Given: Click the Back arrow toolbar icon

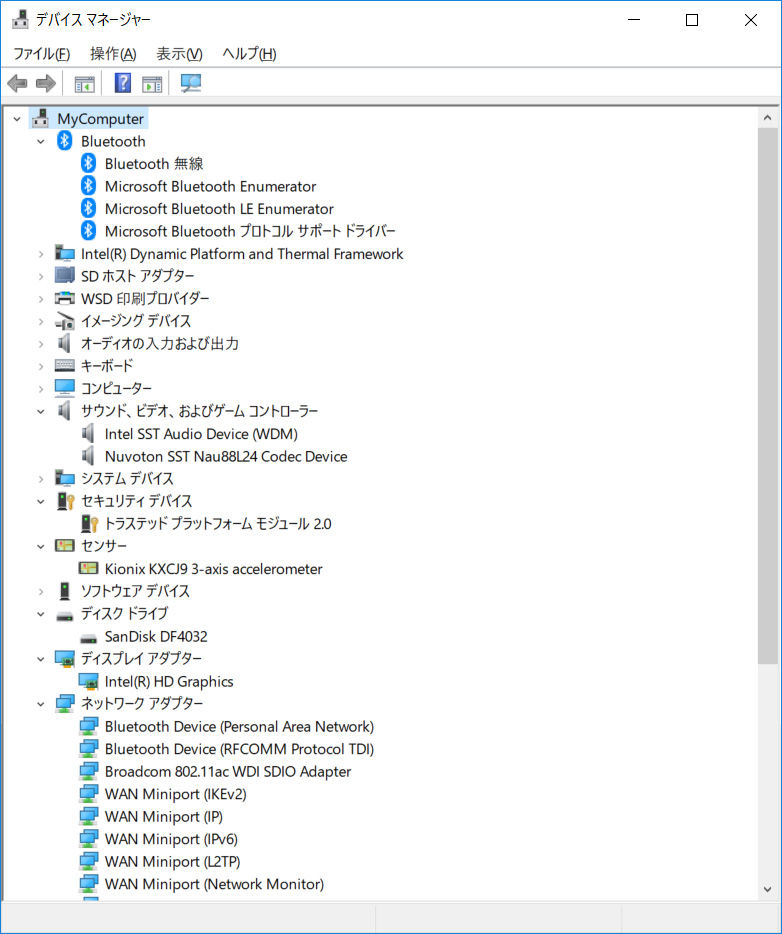Looking at the screenshot, I should (x=17, y=83).
